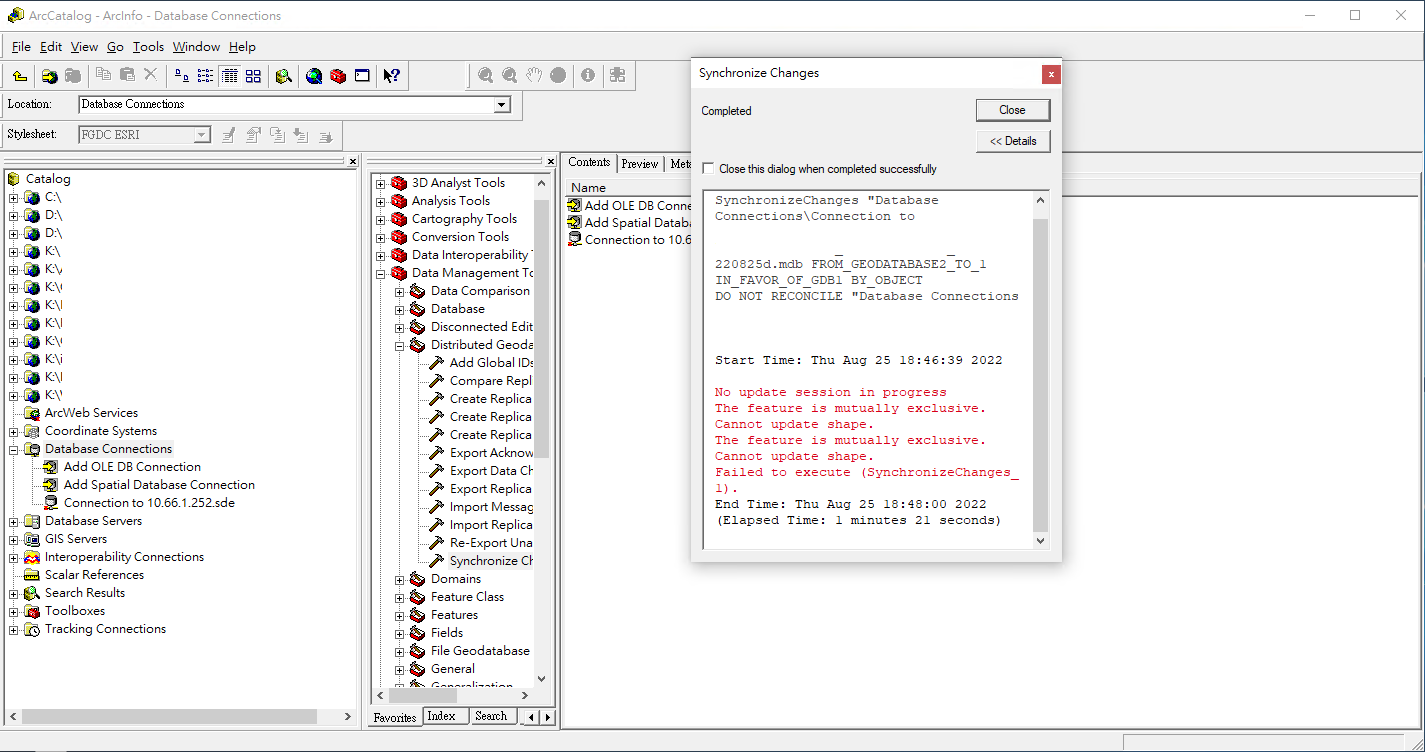Image resolution: width=1425 pixels, height=752 pixels.
Task: Expand the GIS Servers node
Action: (14, 539)
